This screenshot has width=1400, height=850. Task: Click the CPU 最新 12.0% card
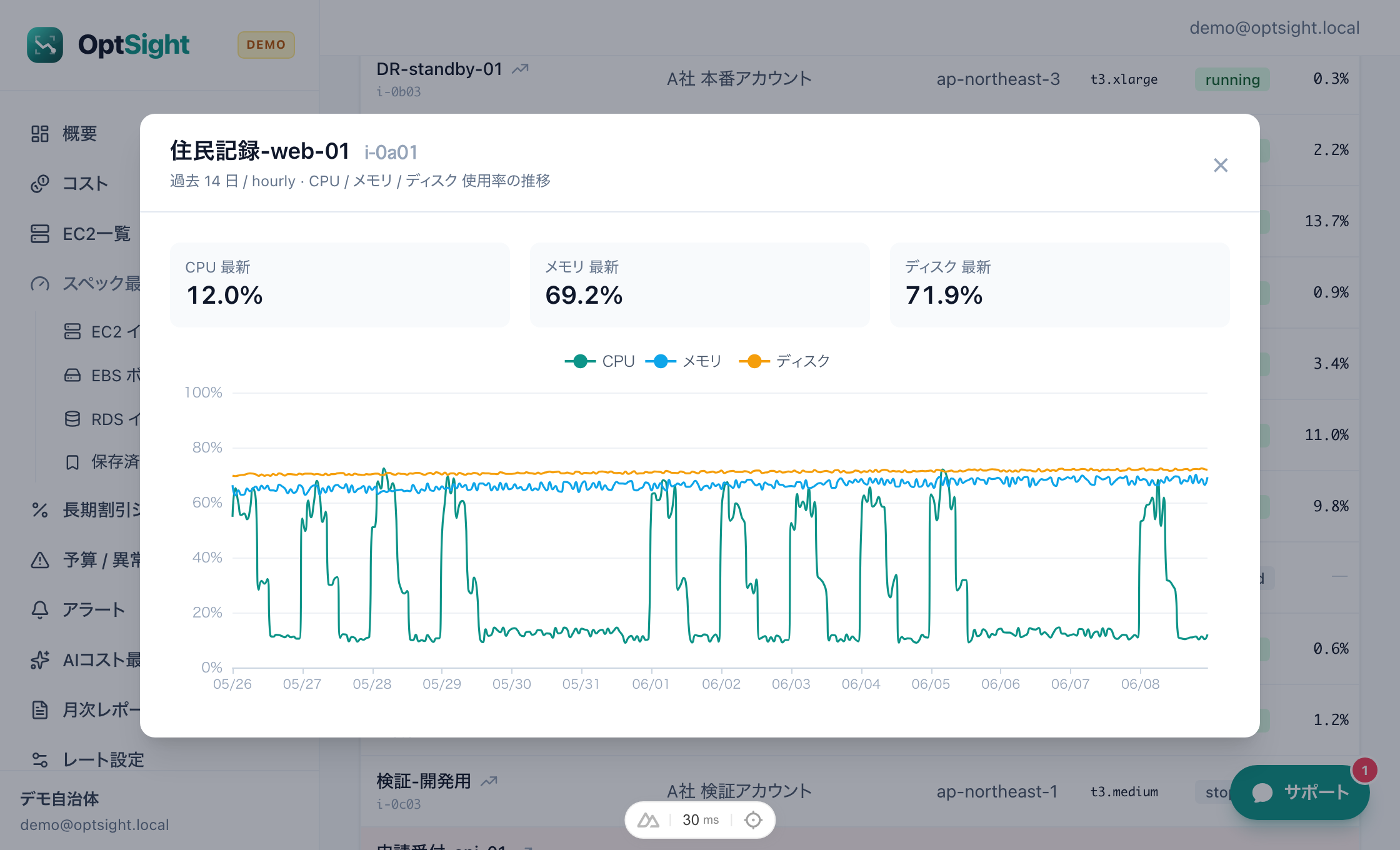pyautogui.click(x=340, y=285)
